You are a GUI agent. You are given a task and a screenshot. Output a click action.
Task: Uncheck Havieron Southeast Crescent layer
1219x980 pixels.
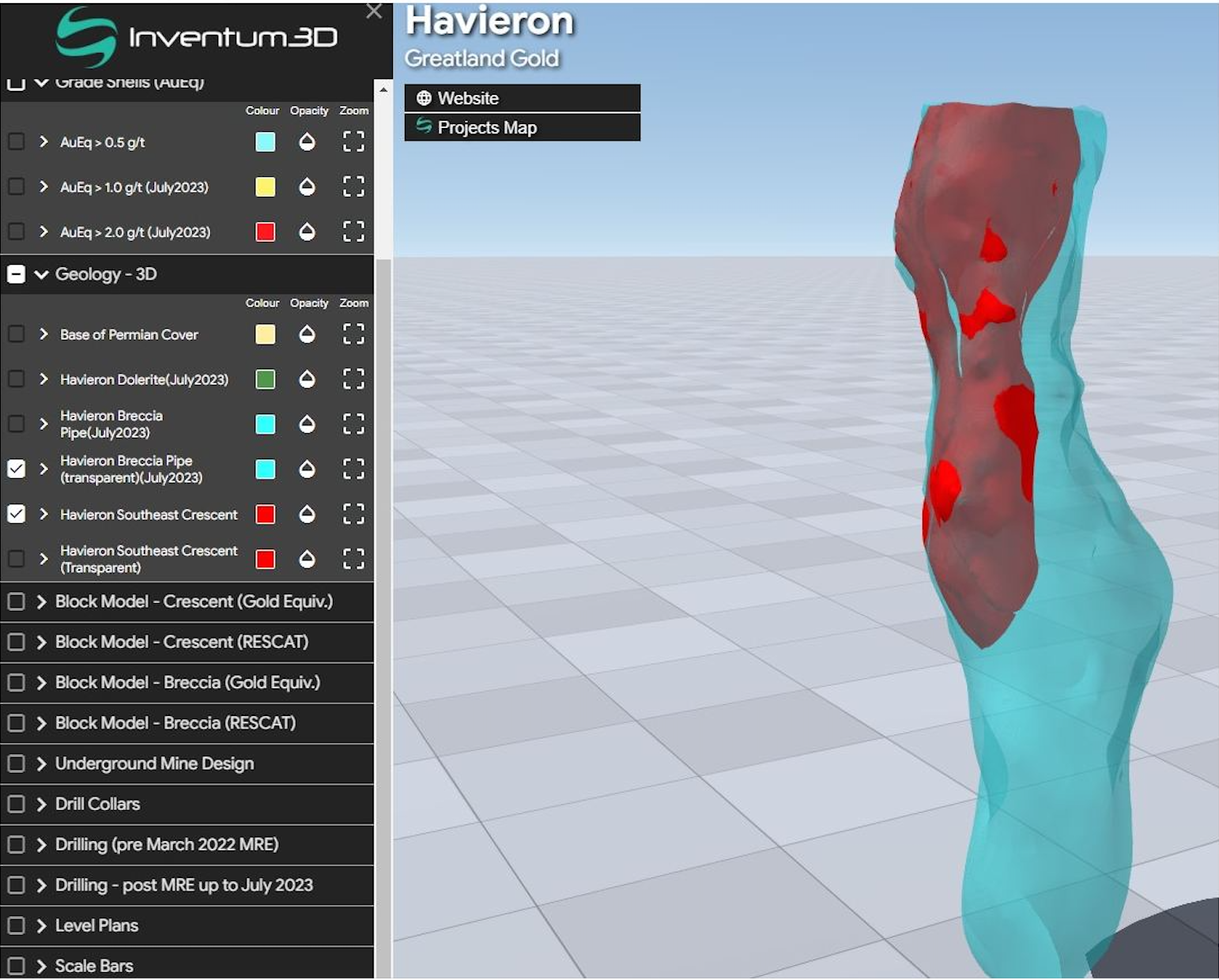(x=16, y=514)
